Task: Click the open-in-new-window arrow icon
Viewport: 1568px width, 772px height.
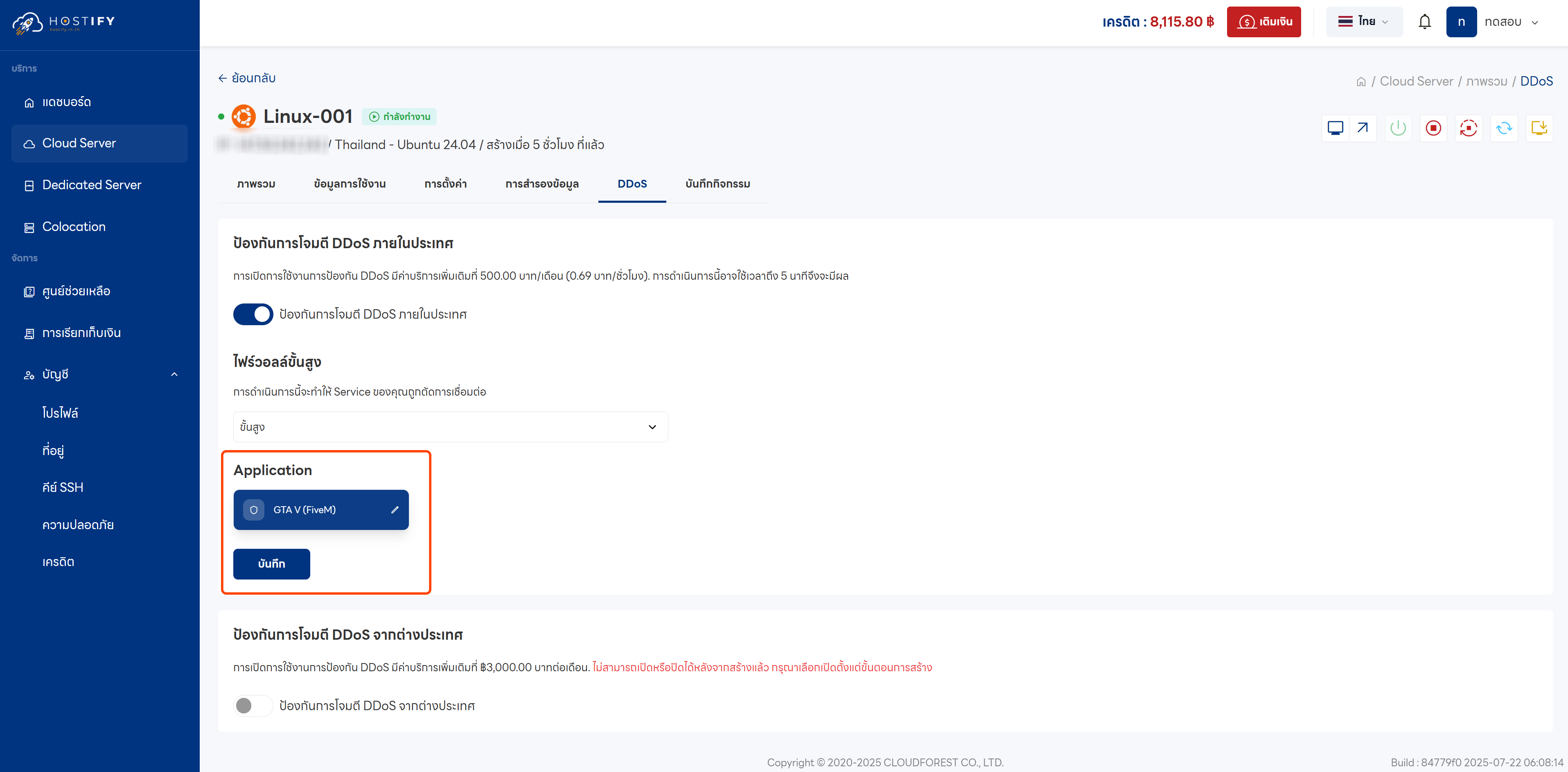Action: (1362, 128)
